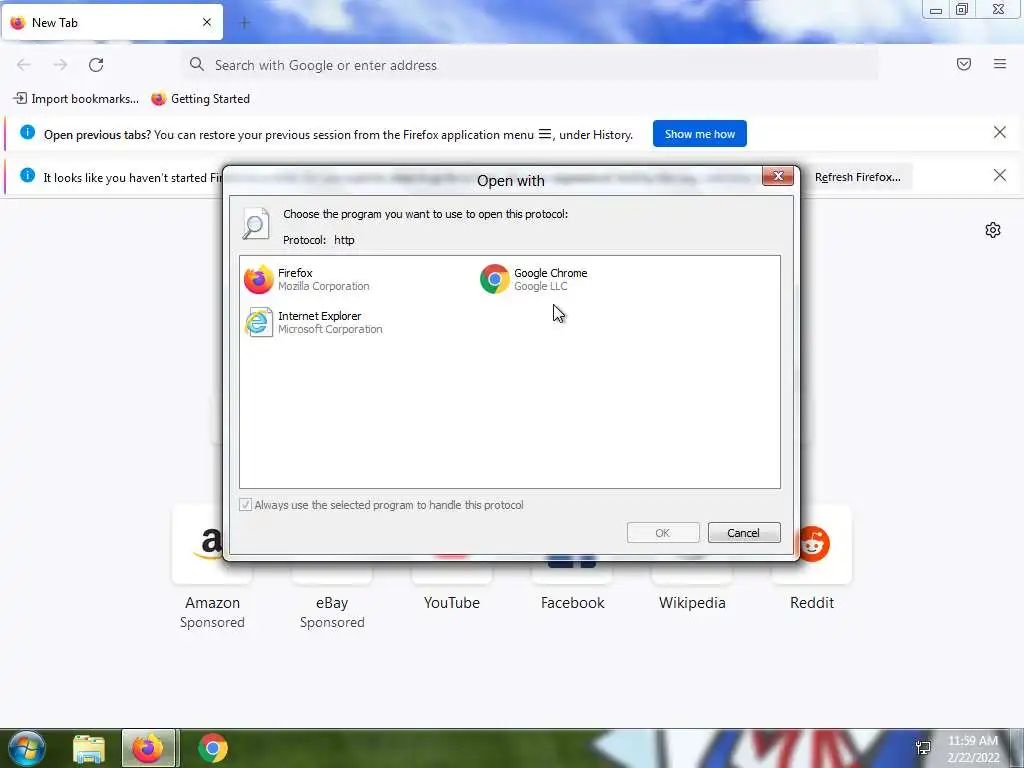Click the Save to Pocket icon

tap(964, 64)
